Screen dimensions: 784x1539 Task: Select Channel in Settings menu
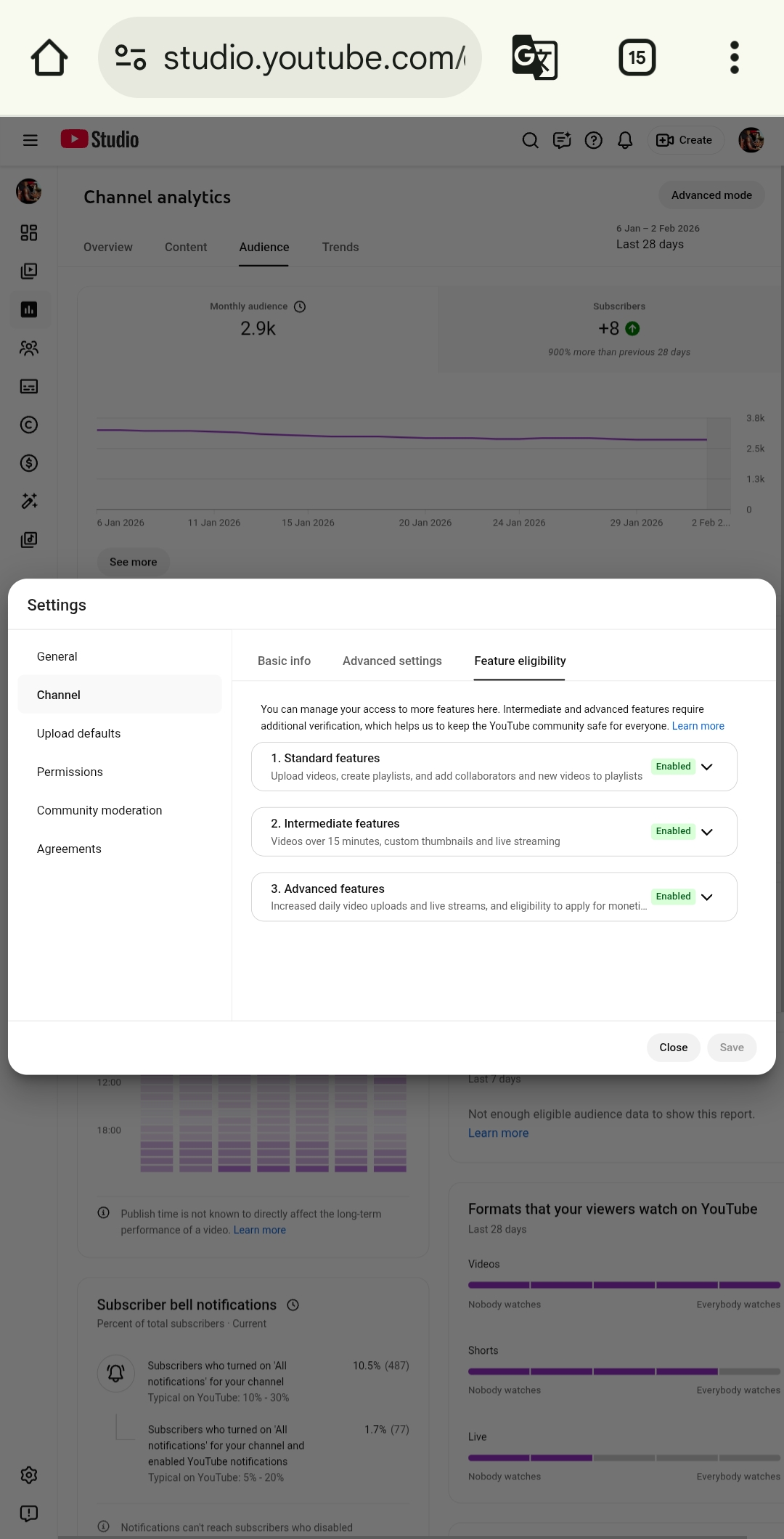click(x=119, y=695)
